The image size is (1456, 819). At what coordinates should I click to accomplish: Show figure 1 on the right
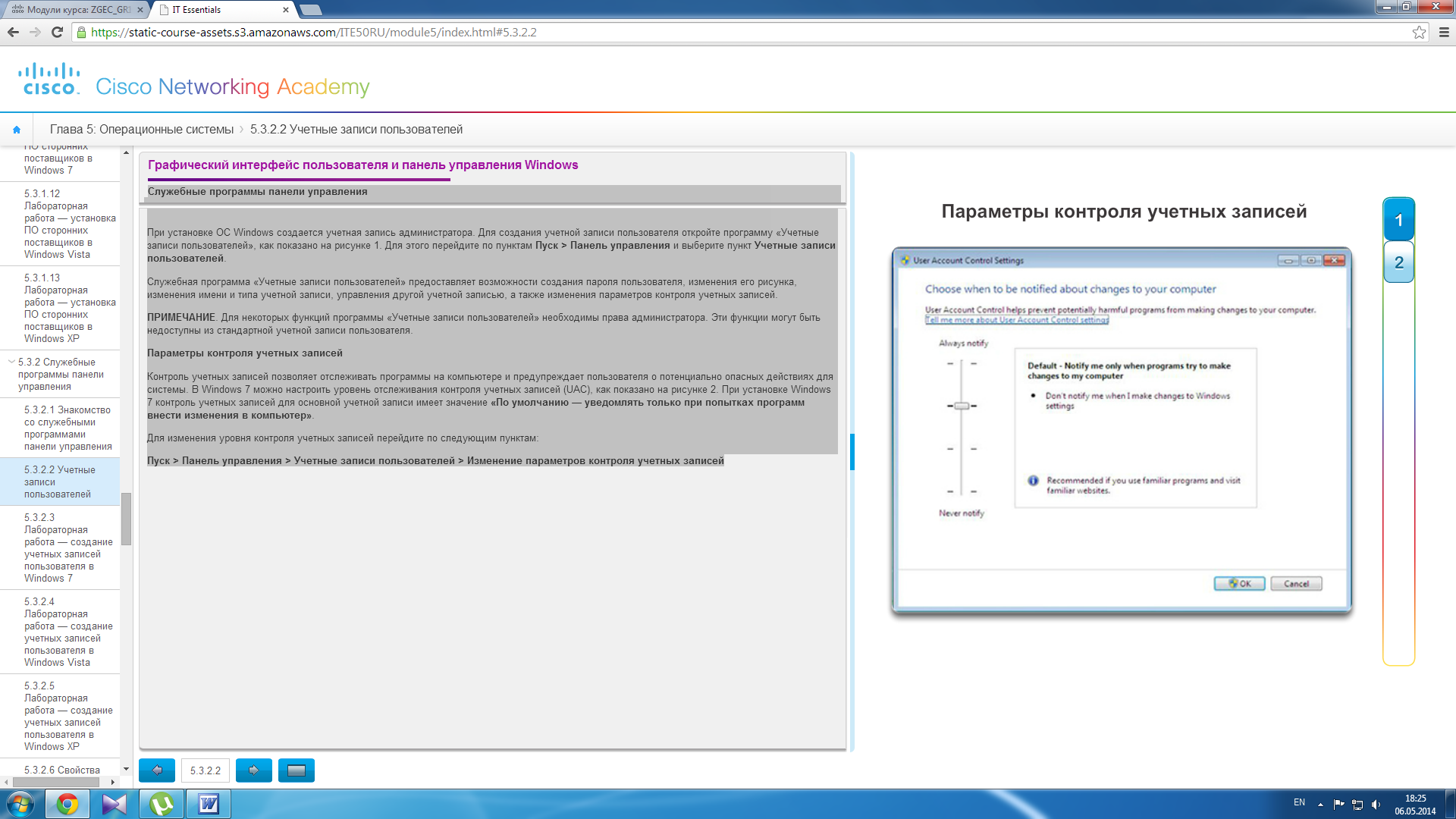(x=1398, y=220)
